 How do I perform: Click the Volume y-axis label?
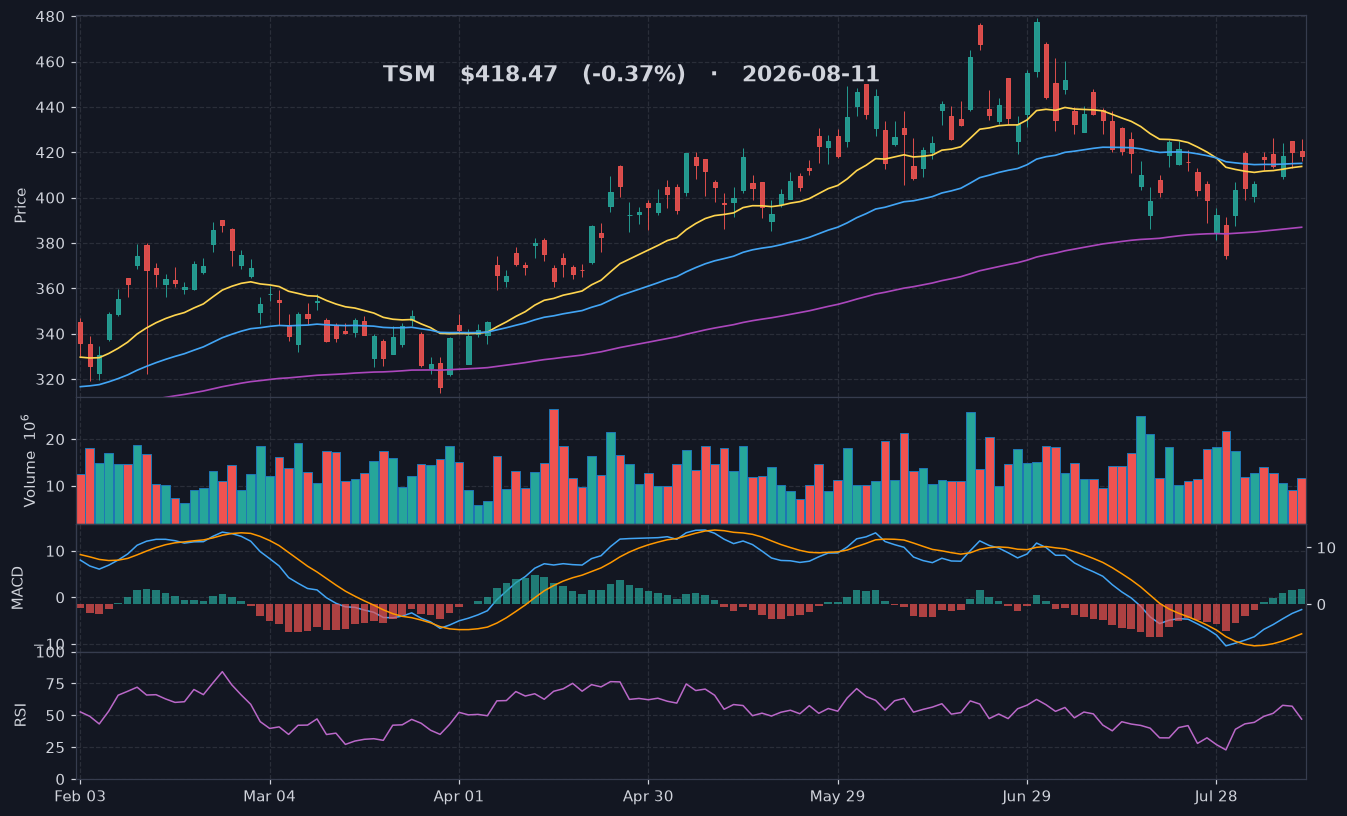(x=29, y=460)
